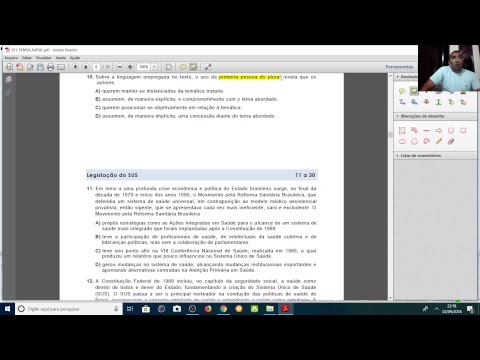
Task: Save the file with the diskette icon
Action: click(40, 67)
